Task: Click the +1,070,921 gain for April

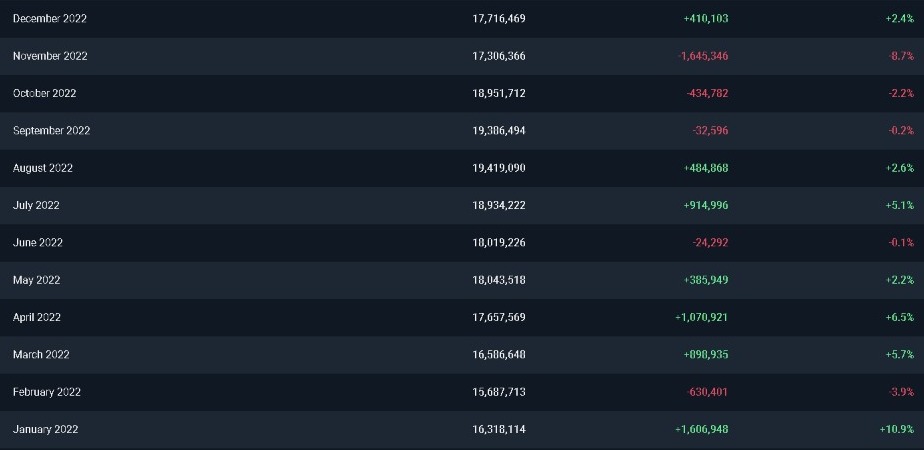Action: coord(701,317)
